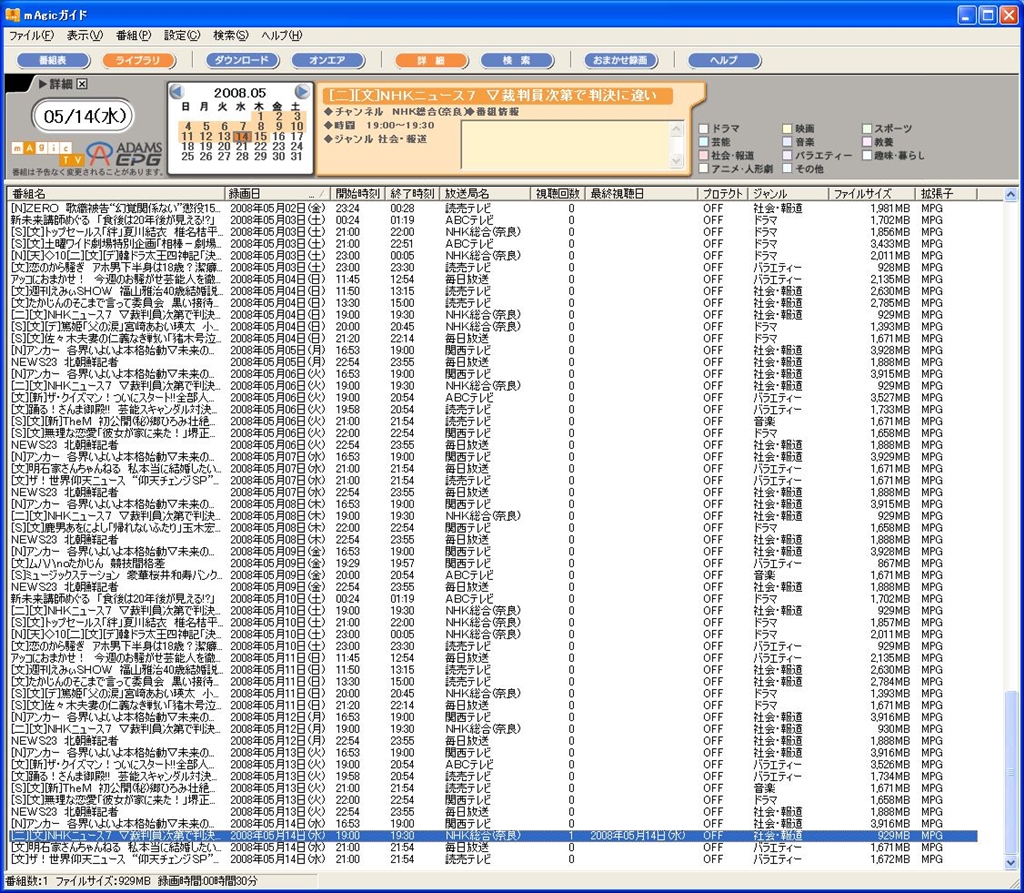The height and width of the screenshot is (893, 1024).
Task: Sort list by 終了時刻 column header
Action: (412, 194)
